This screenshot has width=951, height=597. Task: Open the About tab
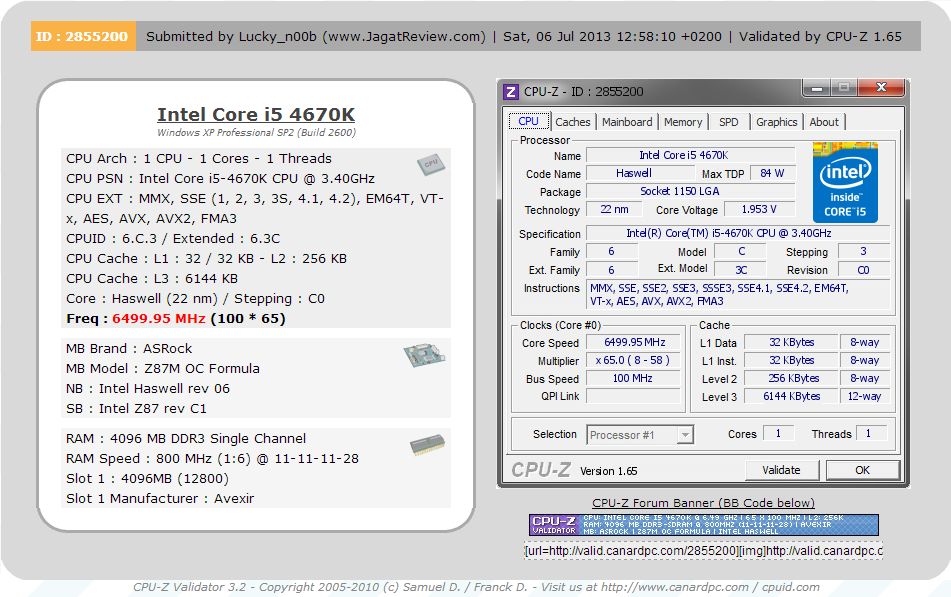coord(824,122)
